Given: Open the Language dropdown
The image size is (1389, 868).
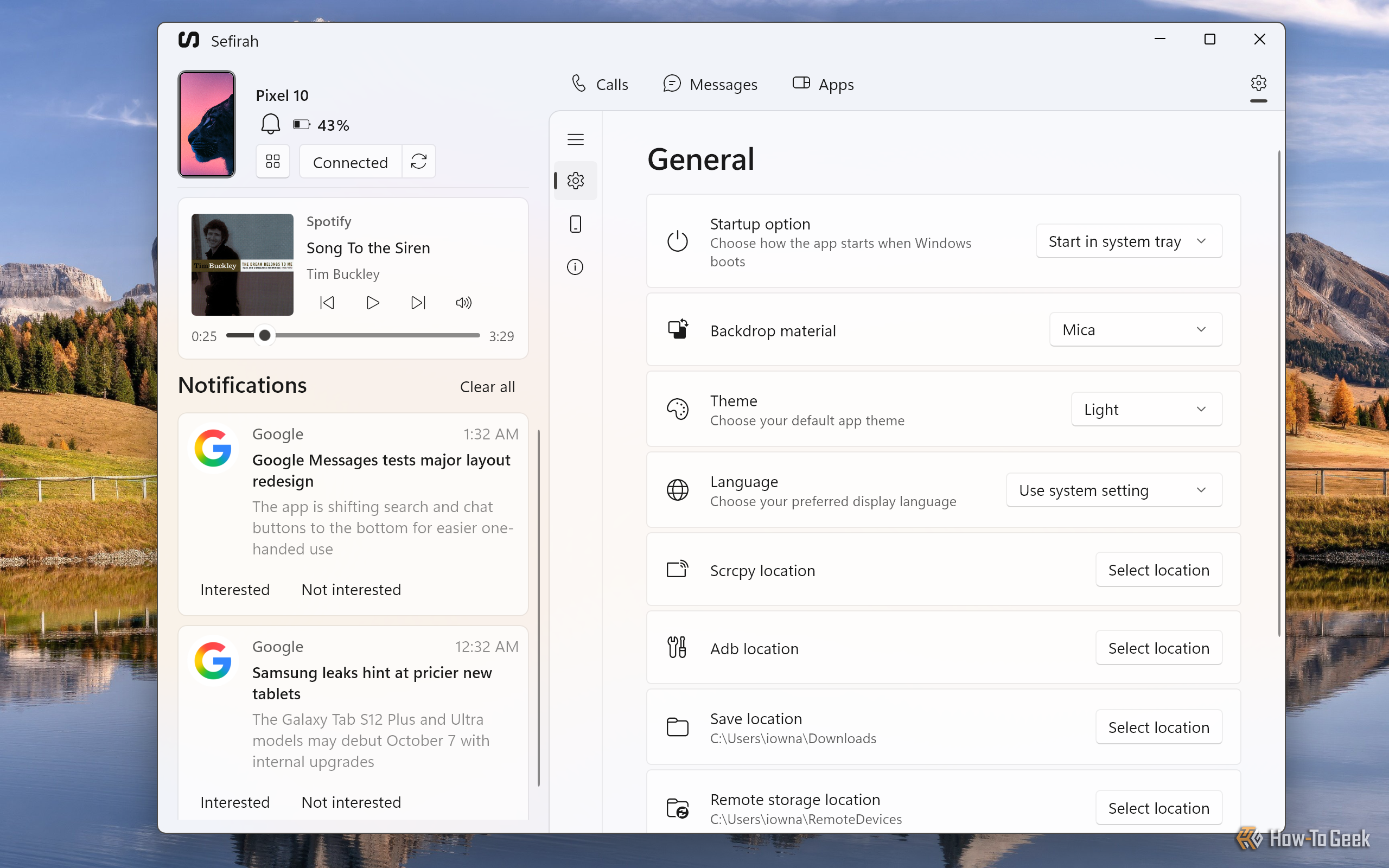Looking at the screenshot, I should [x=1113, y=490].
